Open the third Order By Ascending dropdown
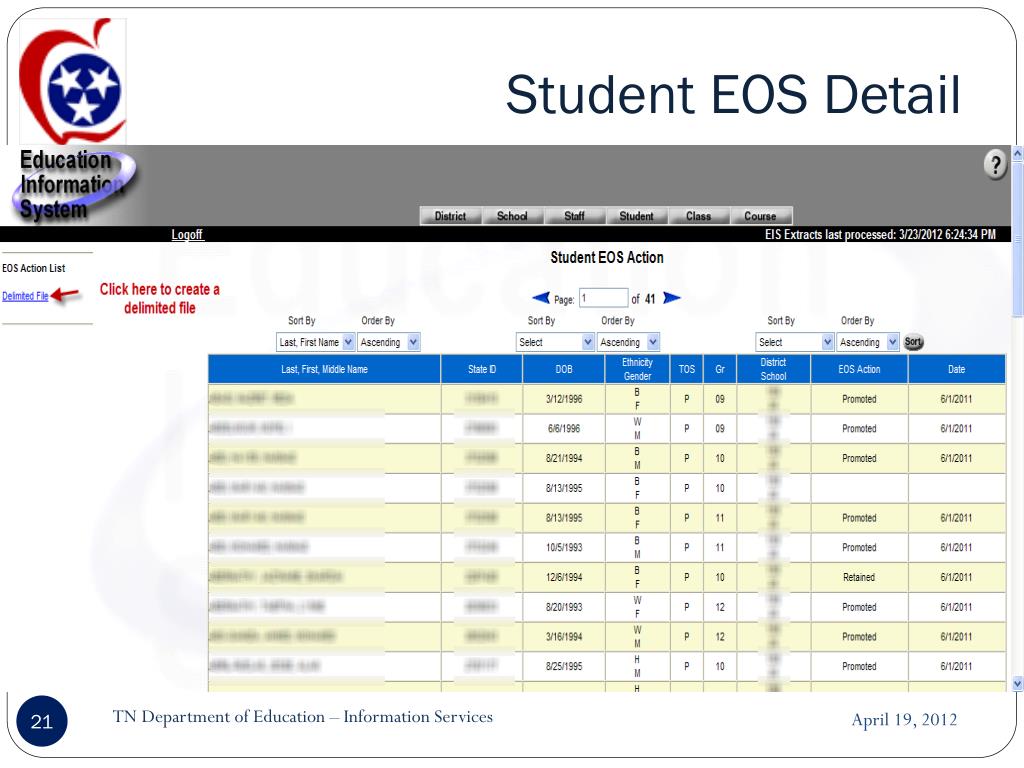1024x768 pixels. tap(868, 342)
